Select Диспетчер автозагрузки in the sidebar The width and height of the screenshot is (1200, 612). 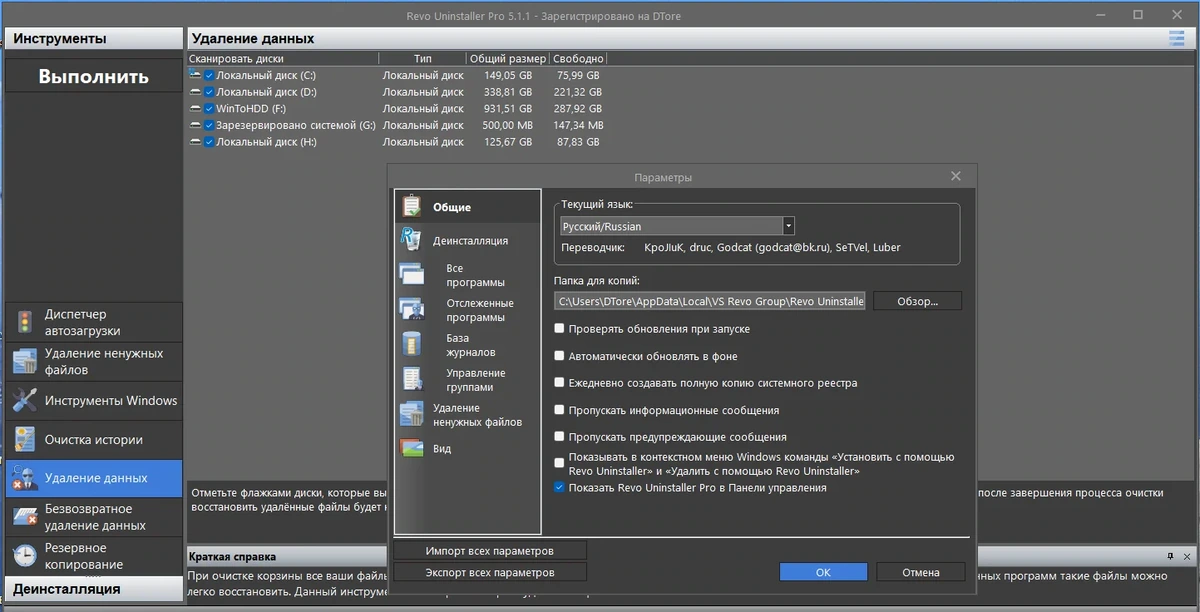click(94, 322)
